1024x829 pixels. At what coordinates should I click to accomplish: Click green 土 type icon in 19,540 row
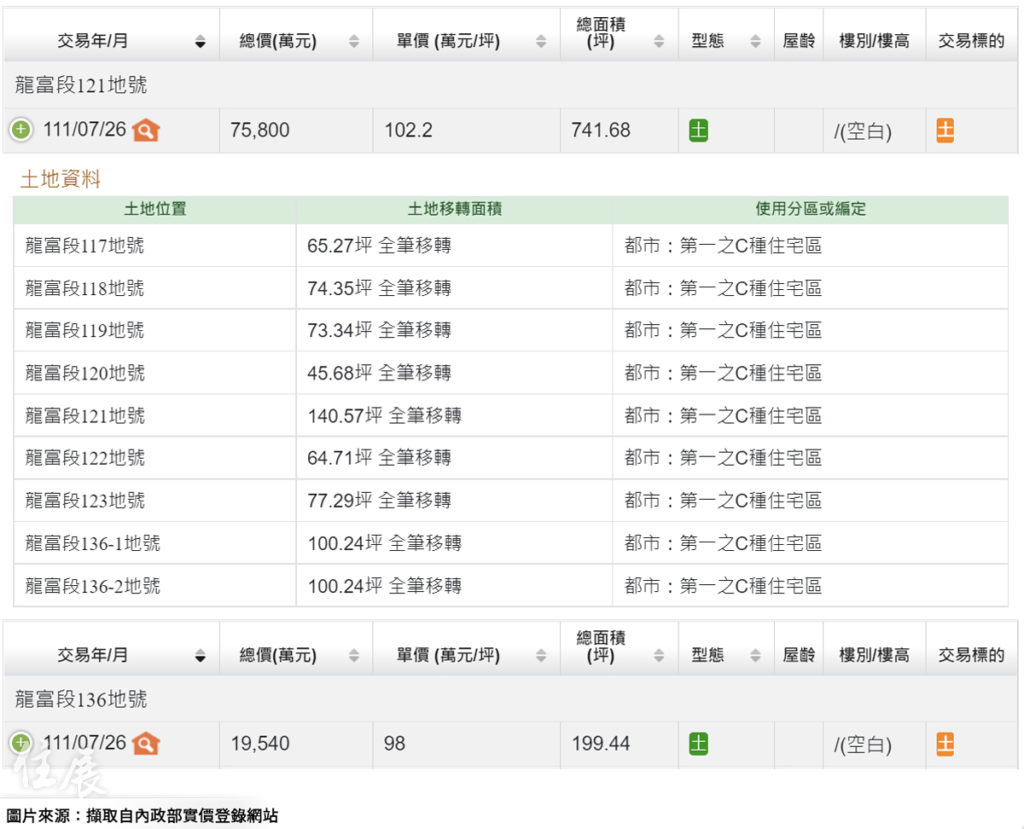[x=698, y=743]
